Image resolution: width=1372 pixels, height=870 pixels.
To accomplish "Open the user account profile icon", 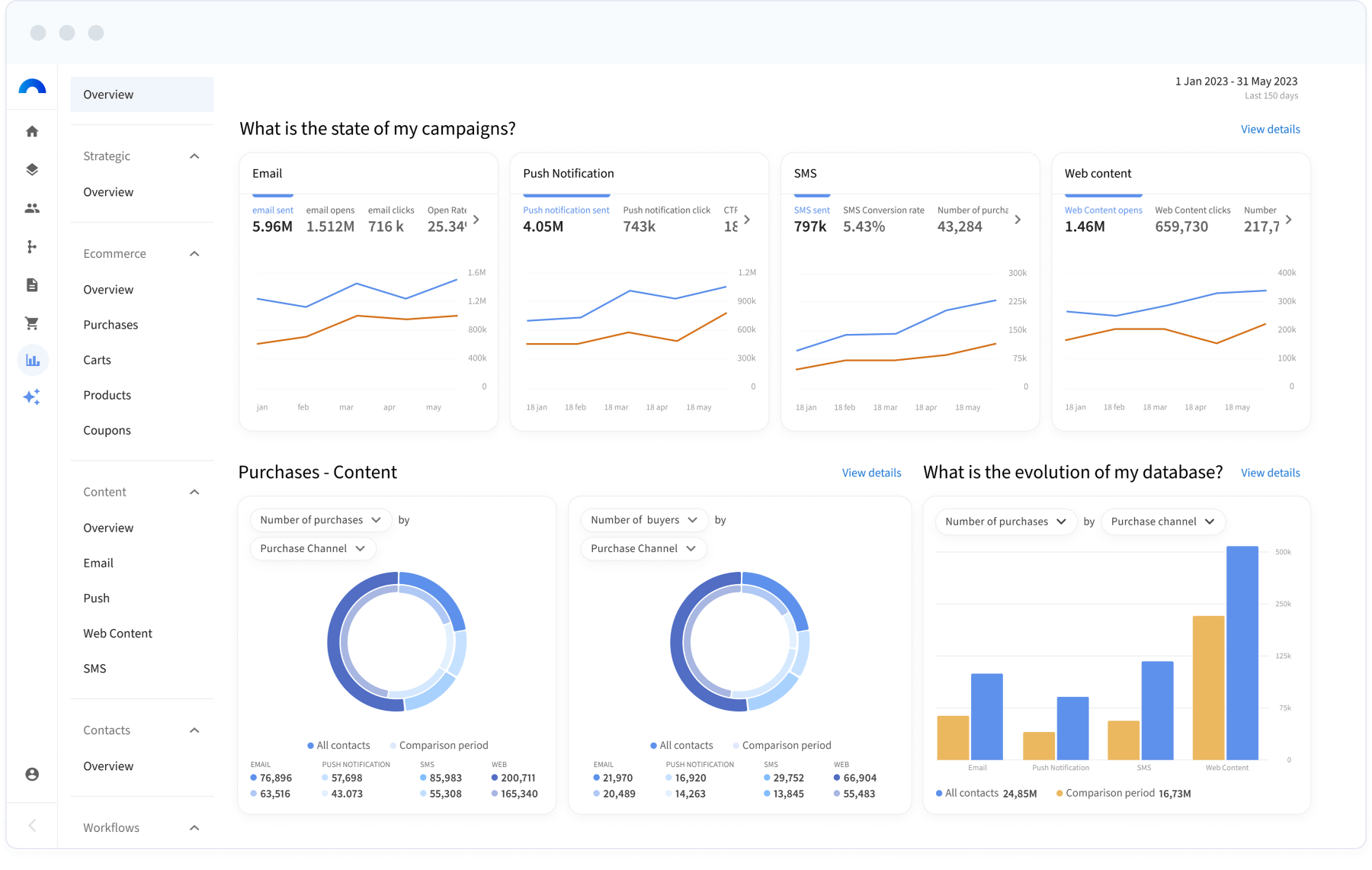I will [x=32, y=774].
